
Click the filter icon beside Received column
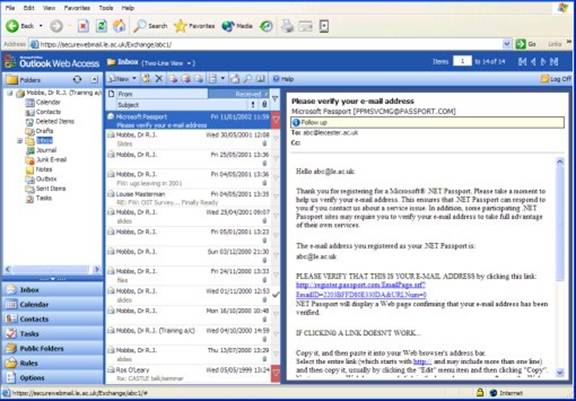(x=275, y=98)
